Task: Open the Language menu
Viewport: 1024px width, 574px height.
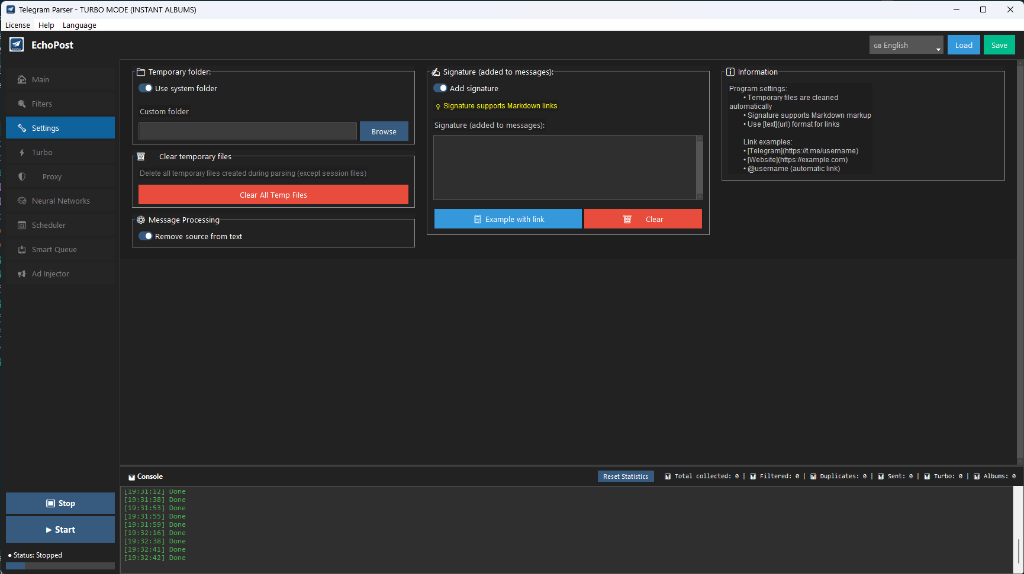Action: click(x=79, y=25)
